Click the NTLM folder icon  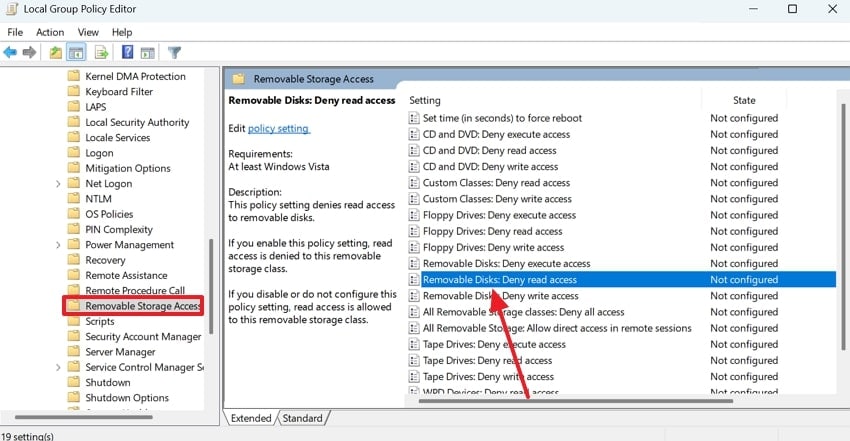(x=73, y=198)
